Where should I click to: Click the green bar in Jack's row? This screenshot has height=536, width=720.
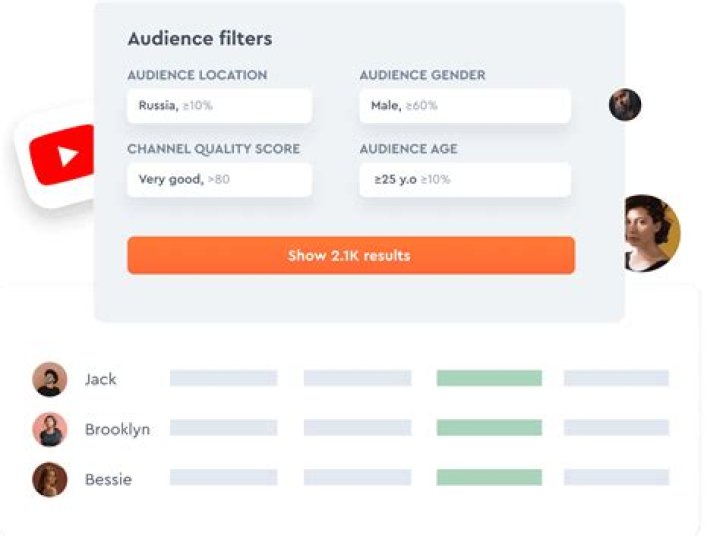click(489, 378)
